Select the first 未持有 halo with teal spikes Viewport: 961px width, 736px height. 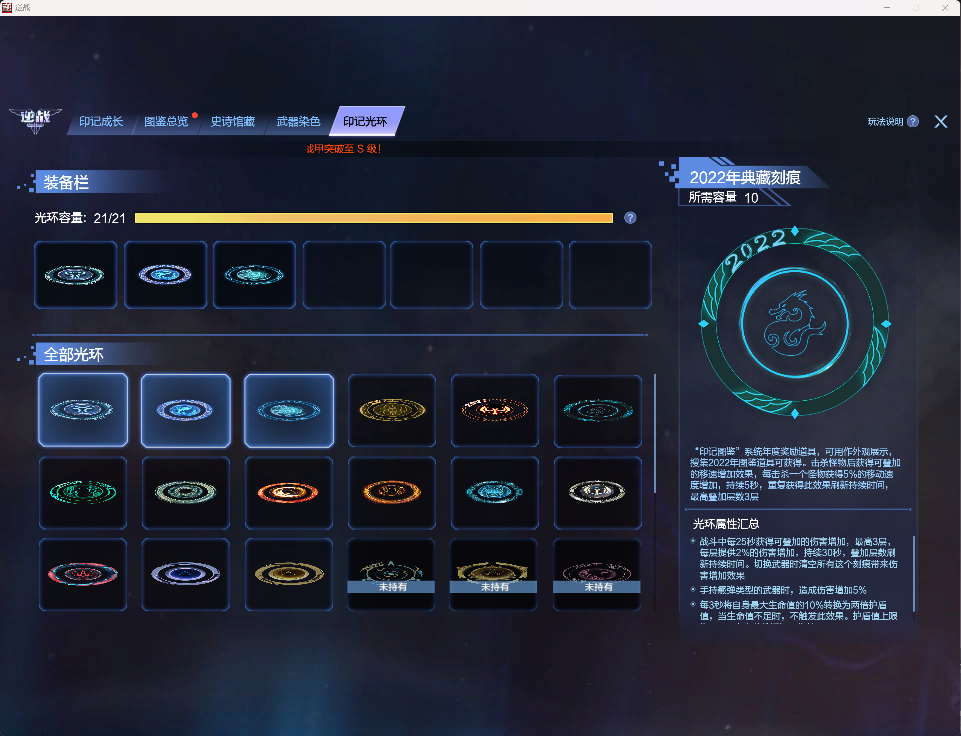pos(392,574)
